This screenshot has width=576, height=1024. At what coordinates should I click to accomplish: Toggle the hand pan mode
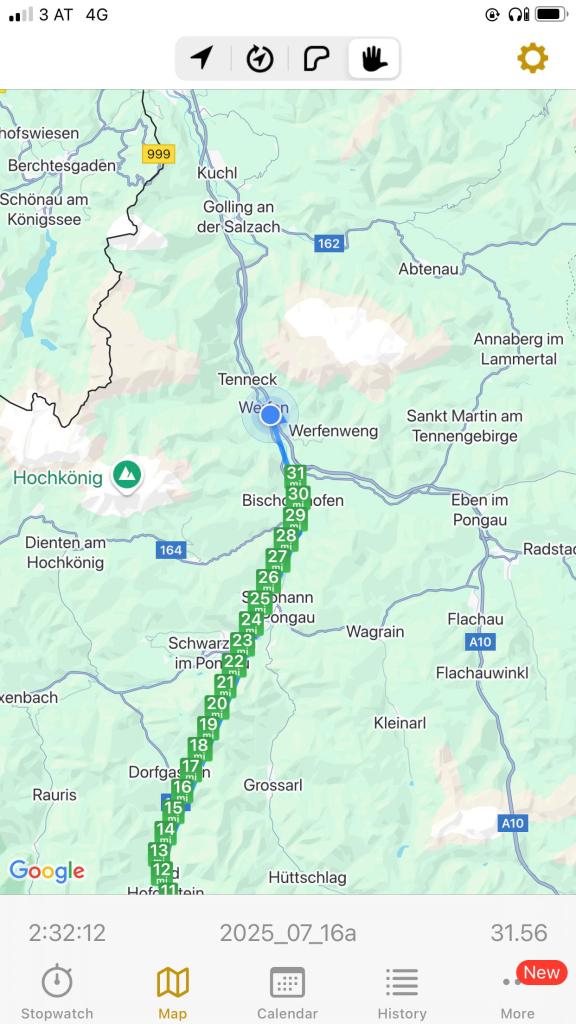[374, 59]
